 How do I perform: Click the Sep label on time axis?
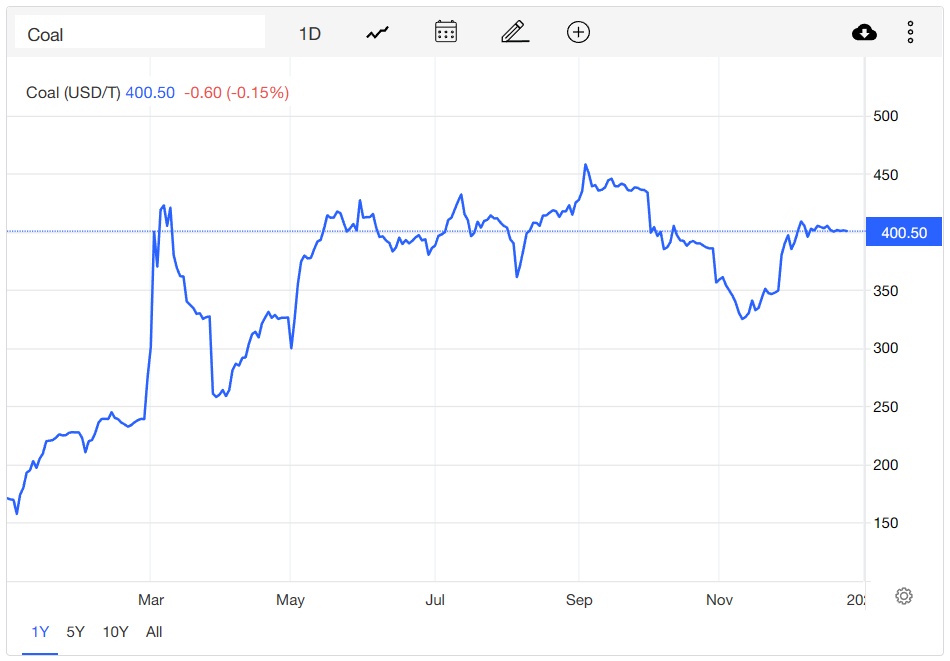click(579, 600)
